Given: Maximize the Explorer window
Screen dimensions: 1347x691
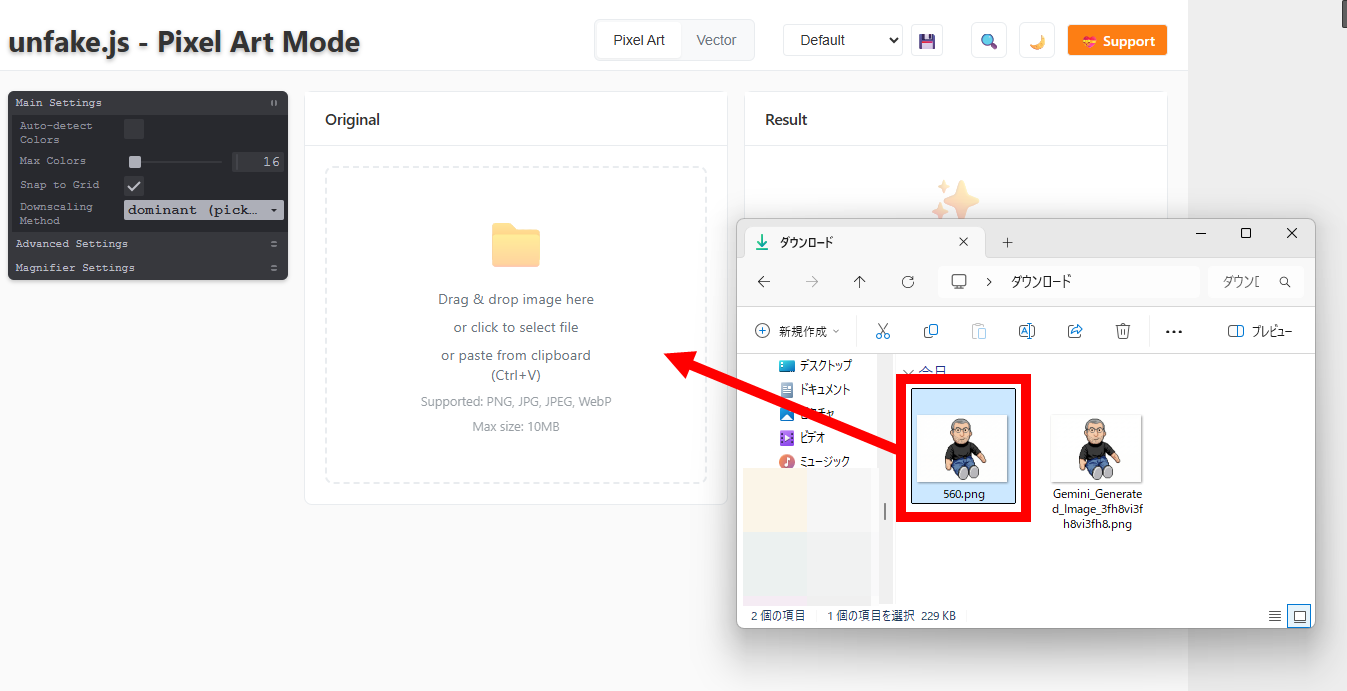Looking at the screenshot, I should coord(1246,233).
